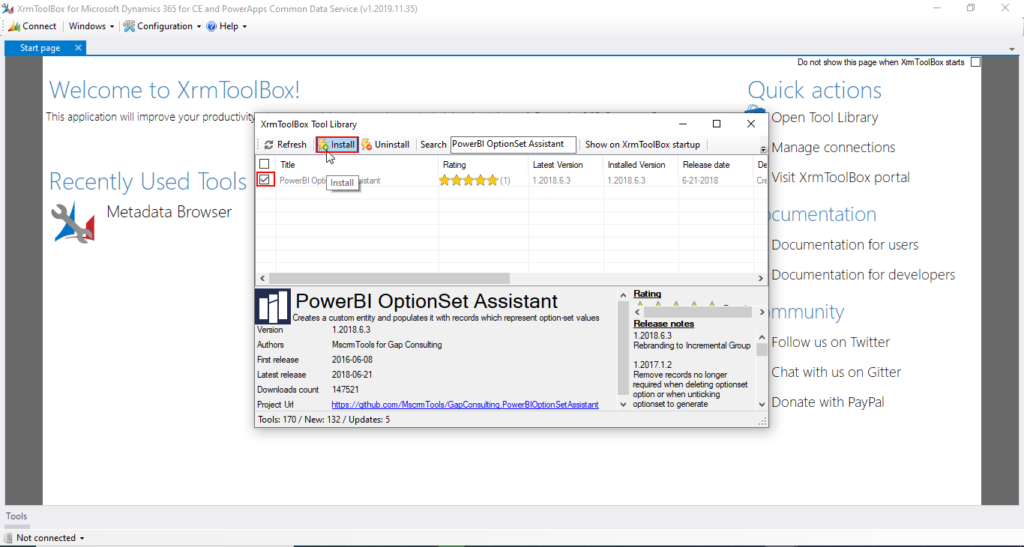Click Visit XrmToolBox portal
The width and height of the screenshot is (1024, 547).
point(840,178)
